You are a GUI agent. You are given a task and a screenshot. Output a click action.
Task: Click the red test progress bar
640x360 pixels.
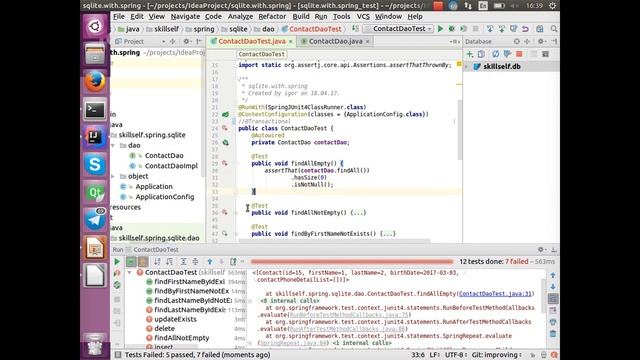pyautogui.click(x=352, y=262)
